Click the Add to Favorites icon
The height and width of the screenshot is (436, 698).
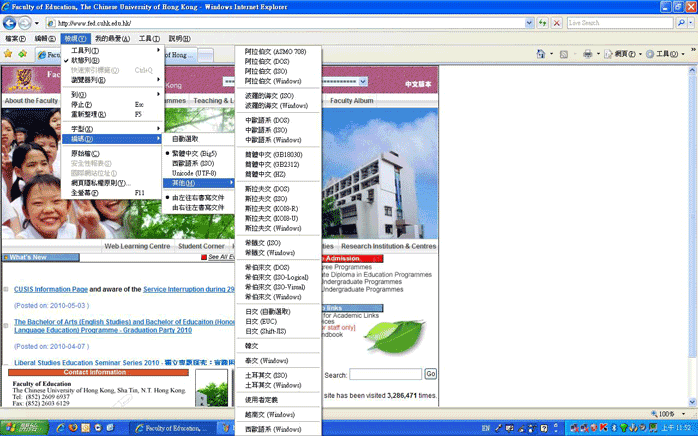(x=23, y=54)
